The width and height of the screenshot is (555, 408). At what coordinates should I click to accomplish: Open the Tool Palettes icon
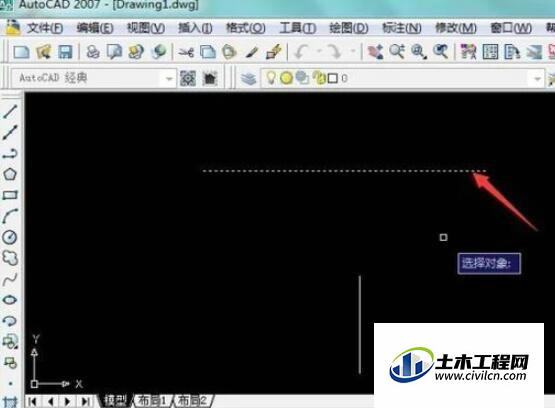[x=512, y=52]
